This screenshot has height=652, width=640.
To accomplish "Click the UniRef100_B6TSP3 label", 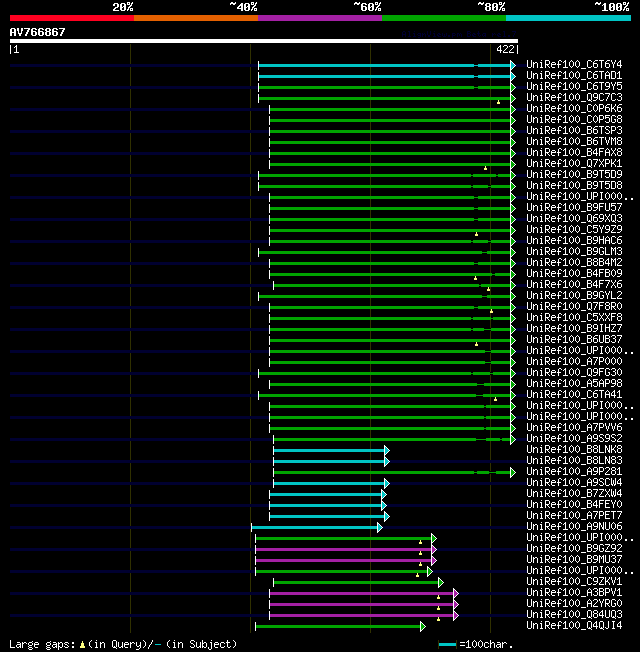I will point(574,131).
